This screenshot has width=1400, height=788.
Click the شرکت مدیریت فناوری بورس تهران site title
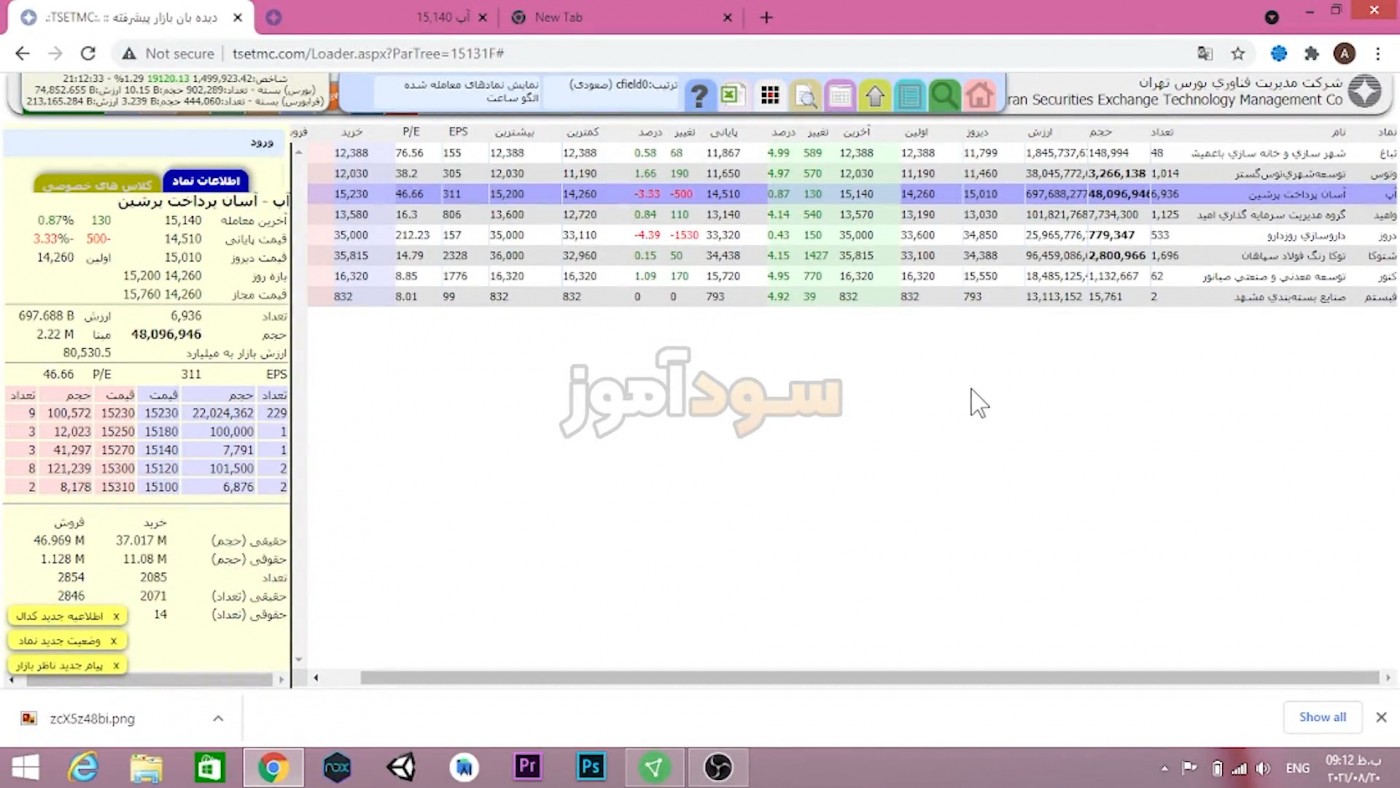pos(1240,82)
